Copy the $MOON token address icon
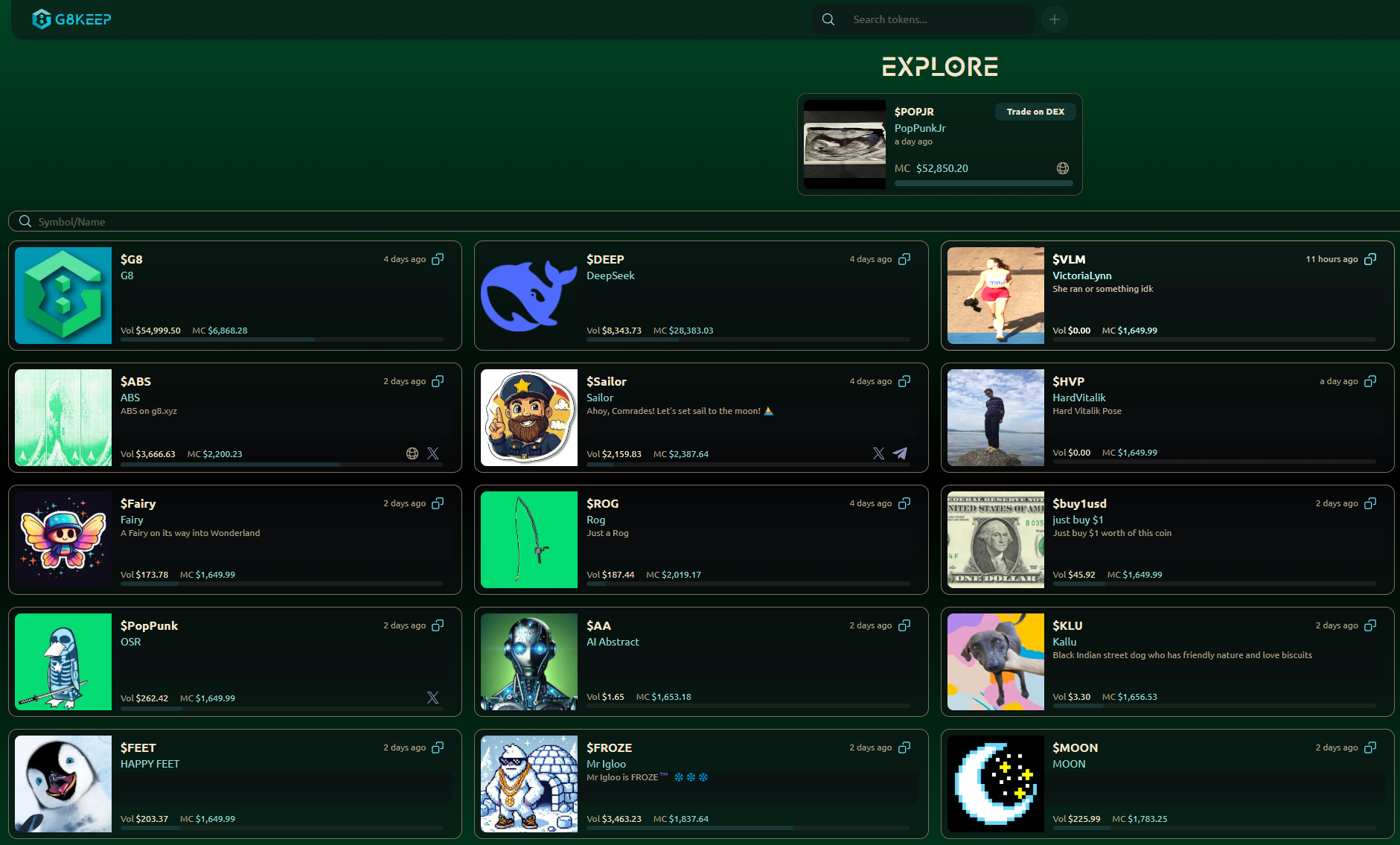 coord(1370,747)
